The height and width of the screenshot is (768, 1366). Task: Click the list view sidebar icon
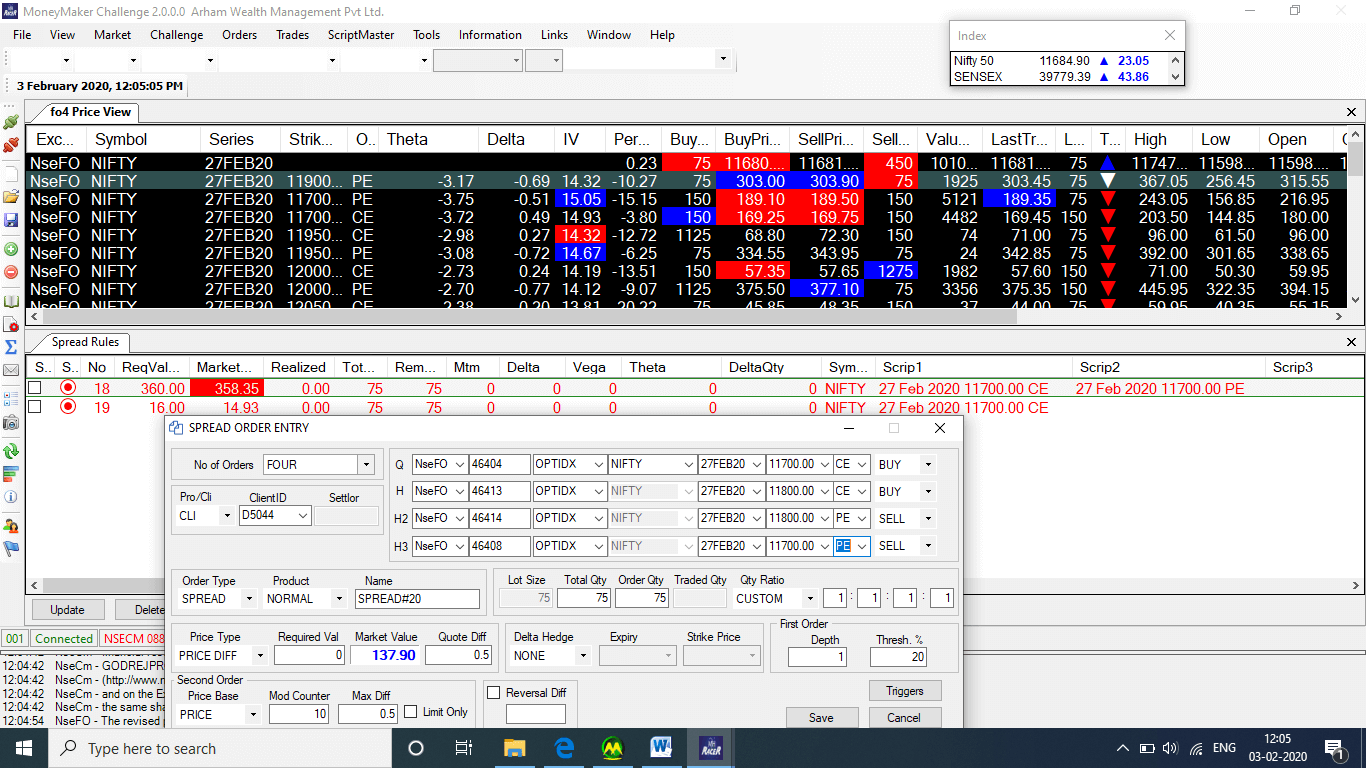point(11,399)
